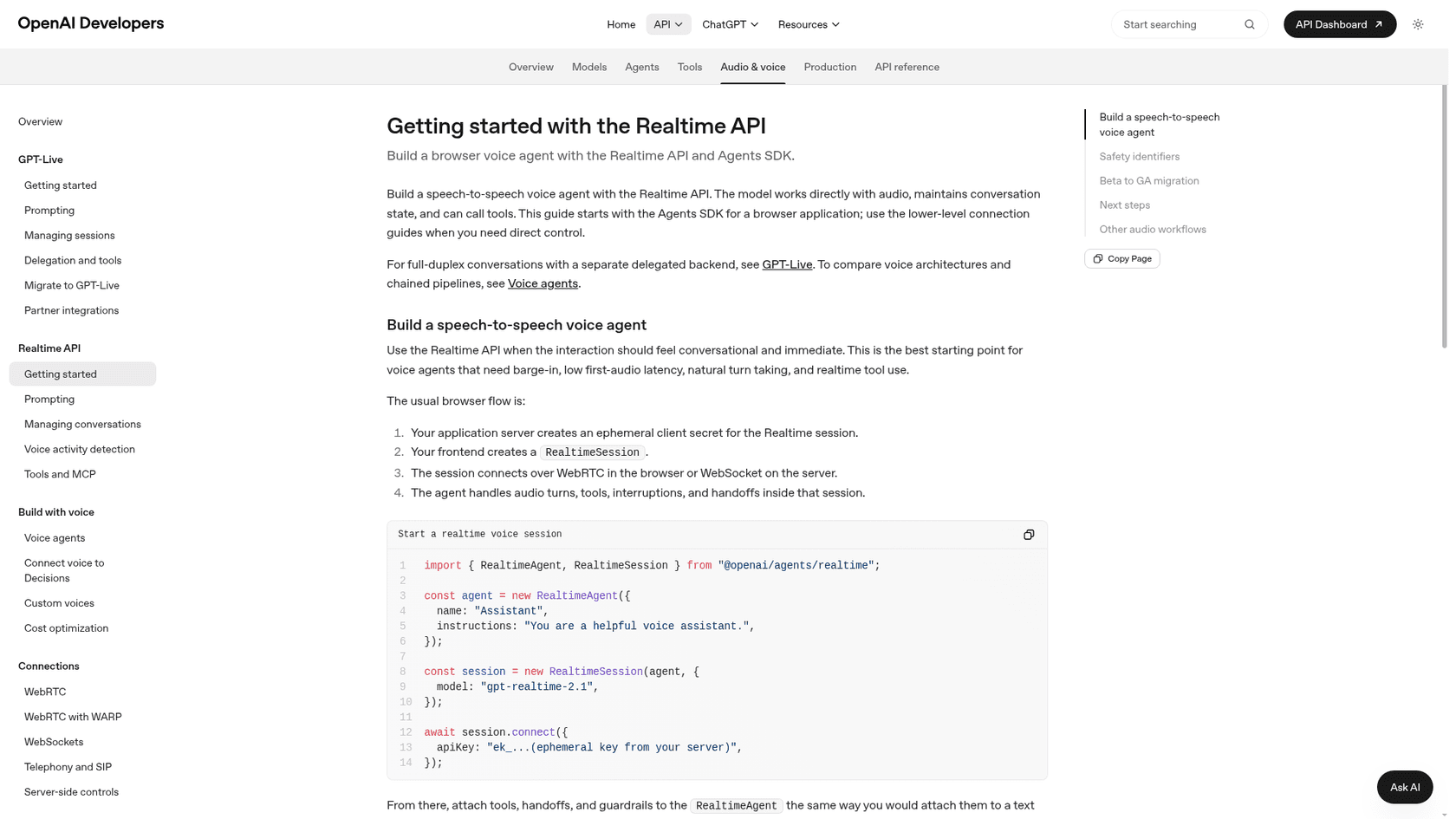The image size is (1456, 819).
Task: Open the Ask AI chat button
Action: tap(1405, 787)
